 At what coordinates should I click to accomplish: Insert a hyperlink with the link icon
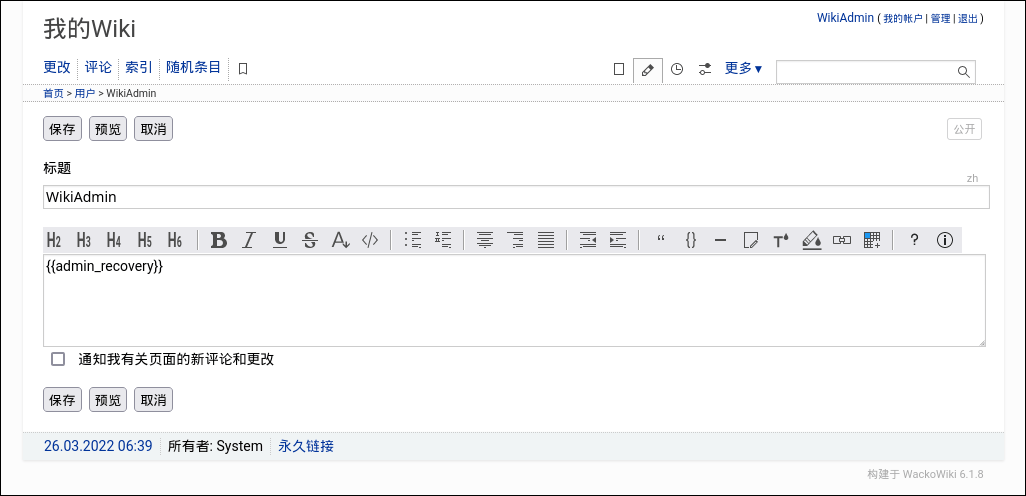point(842,240)
